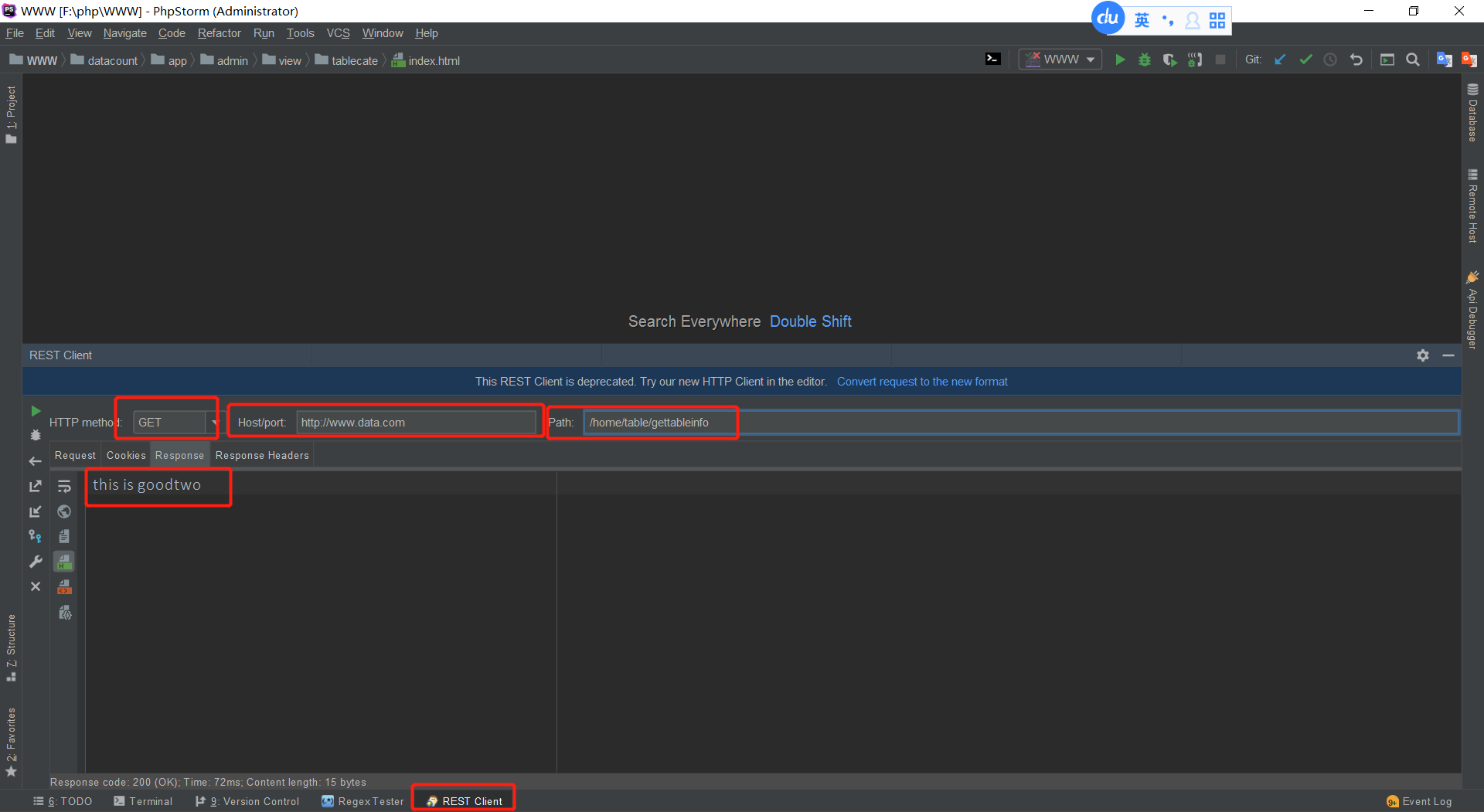Viewport: 1484px width, 812px height.
Task: Open REST Client gear settings
Action: [1423, 355]
